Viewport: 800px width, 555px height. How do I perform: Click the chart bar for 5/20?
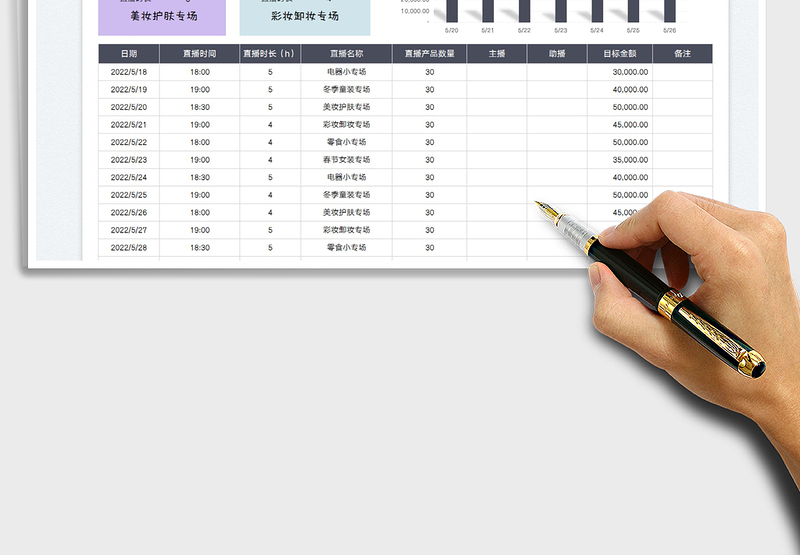[x=453, y=11]
